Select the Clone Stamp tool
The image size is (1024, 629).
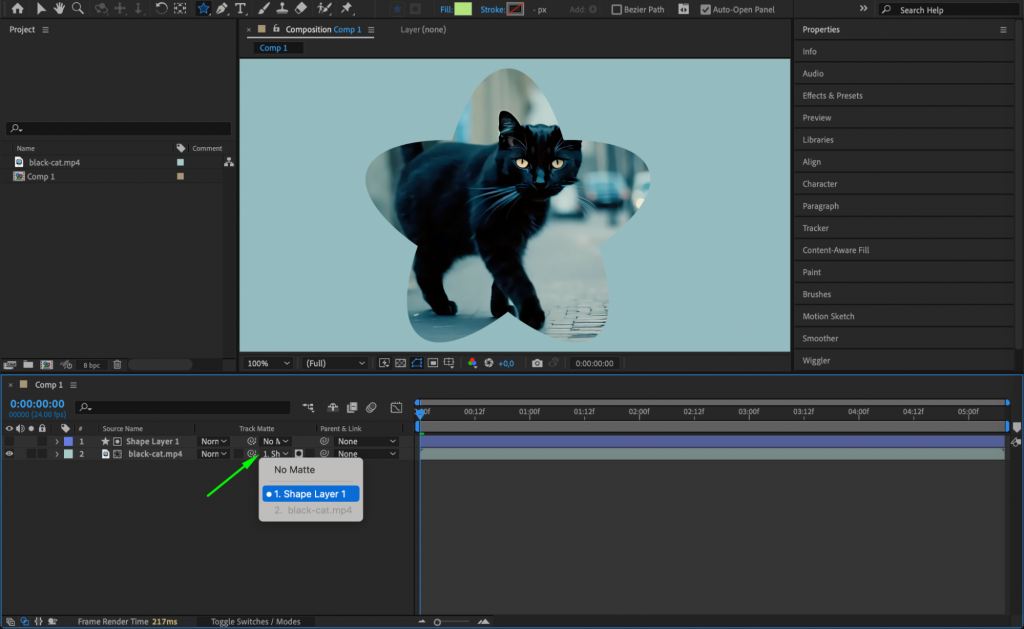click(x=284, y=9)
